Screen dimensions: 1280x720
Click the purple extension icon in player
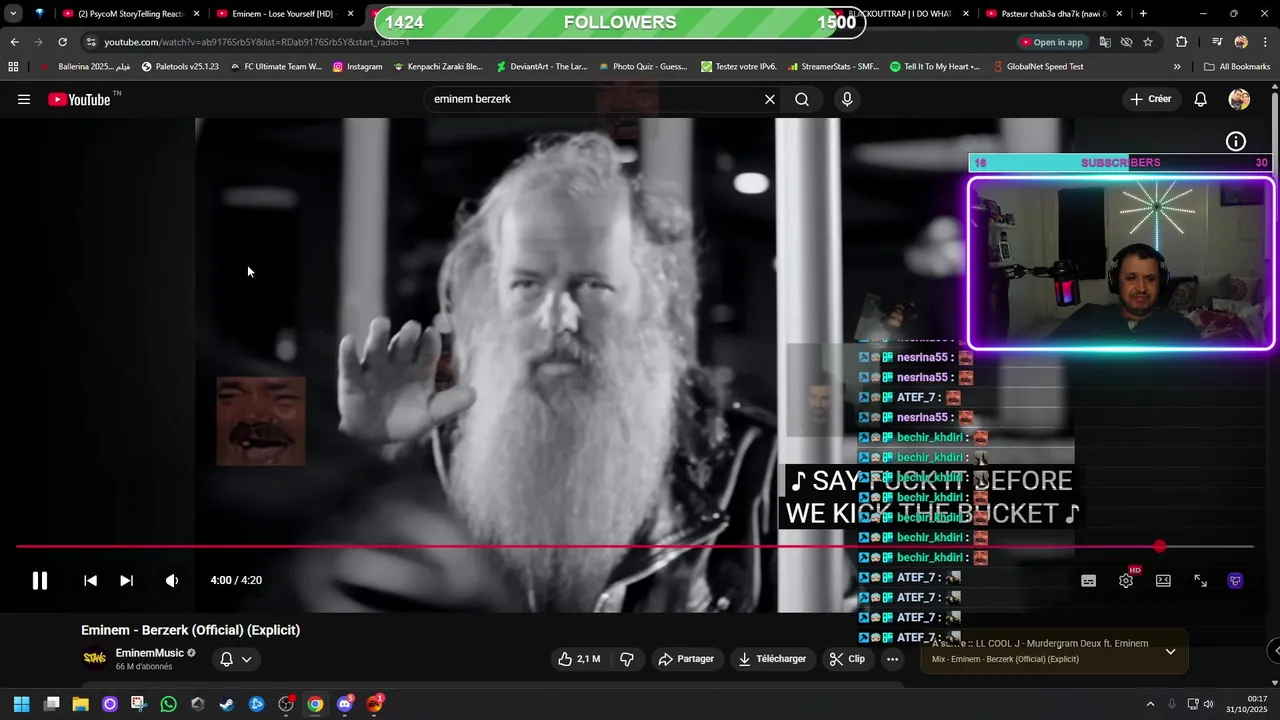click(1236, 581)
